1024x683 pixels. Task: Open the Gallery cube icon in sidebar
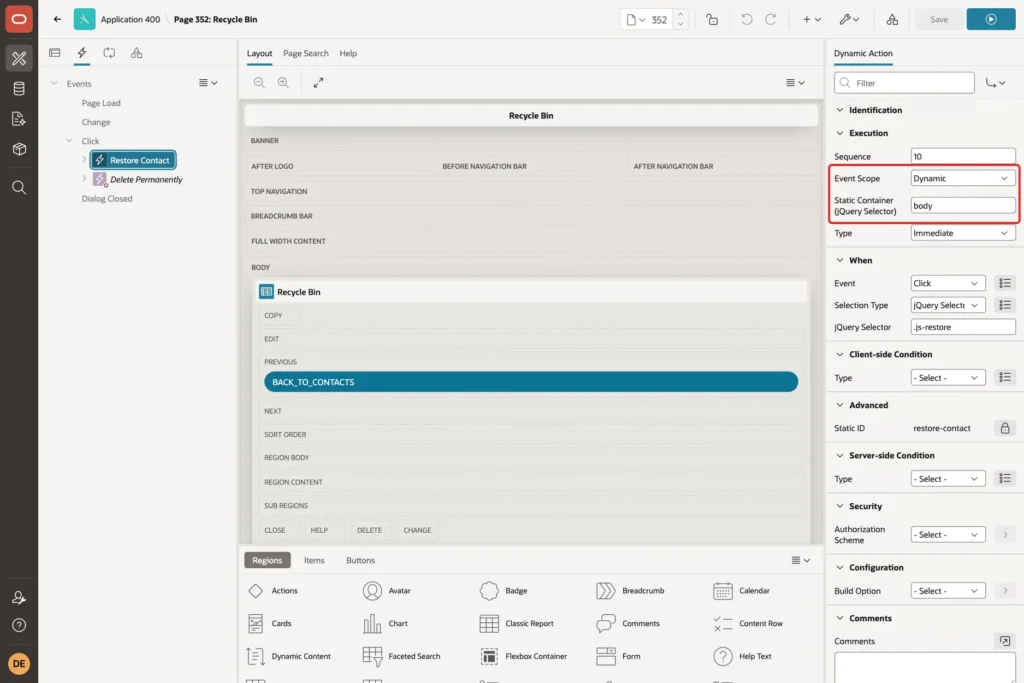[x=19, y=149]
